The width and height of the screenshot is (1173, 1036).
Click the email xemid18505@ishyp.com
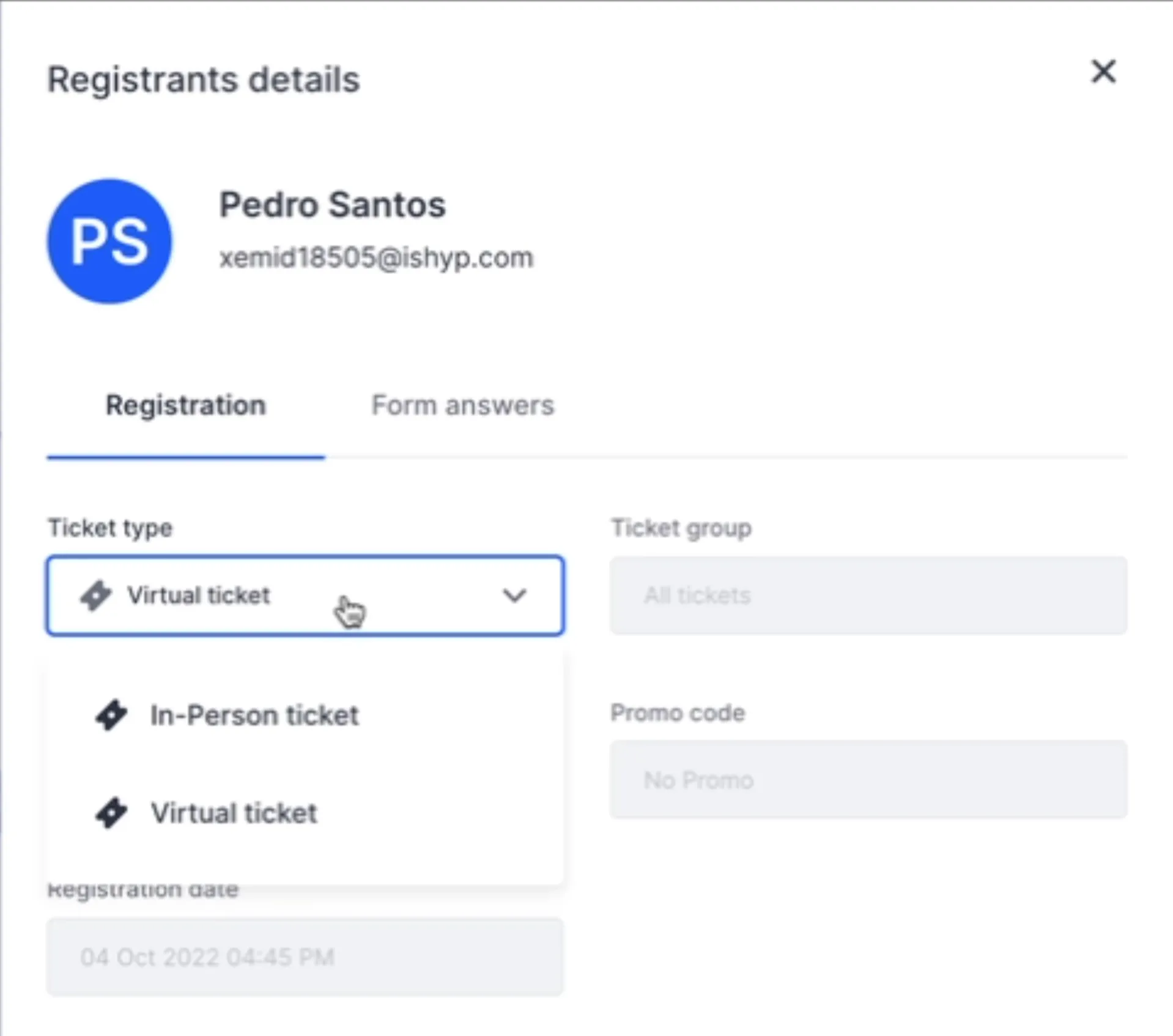tap(376, 257)
